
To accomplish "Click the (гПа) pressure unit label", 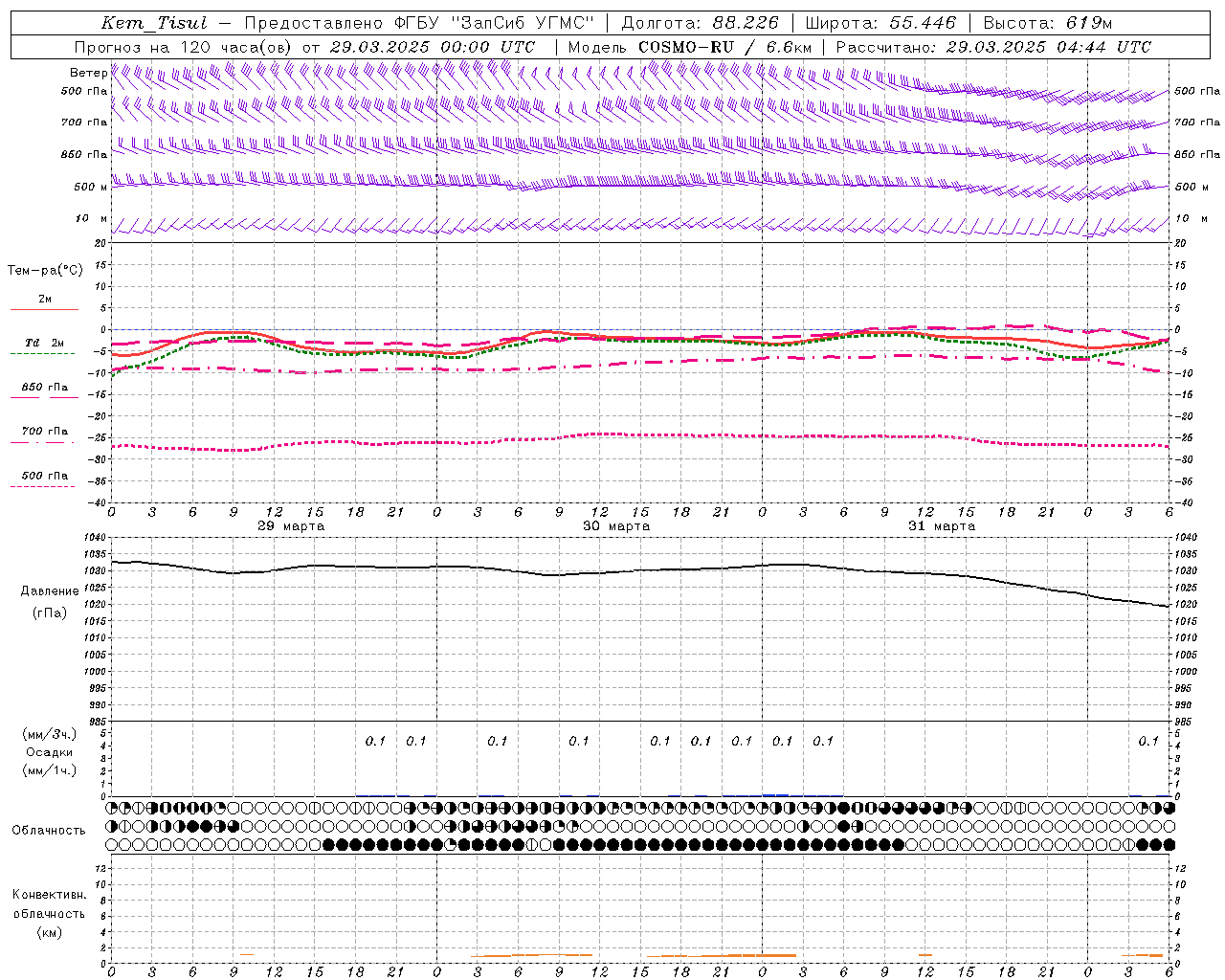I will 50,612.
